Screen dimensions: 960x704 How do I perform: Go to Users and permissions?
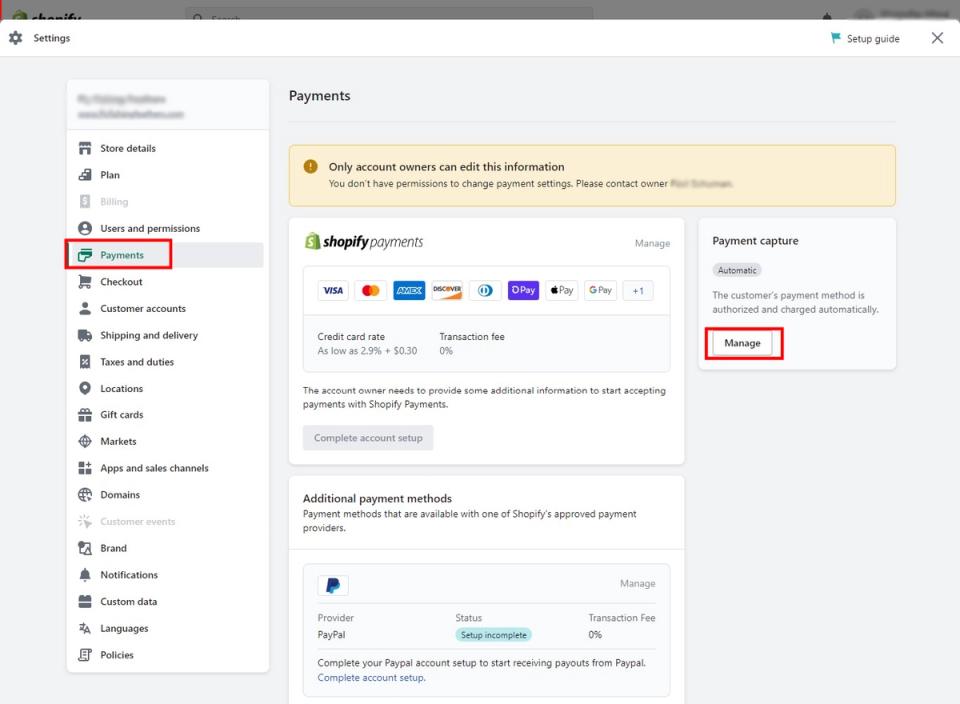pyautogui.click(x=150, y=228)
